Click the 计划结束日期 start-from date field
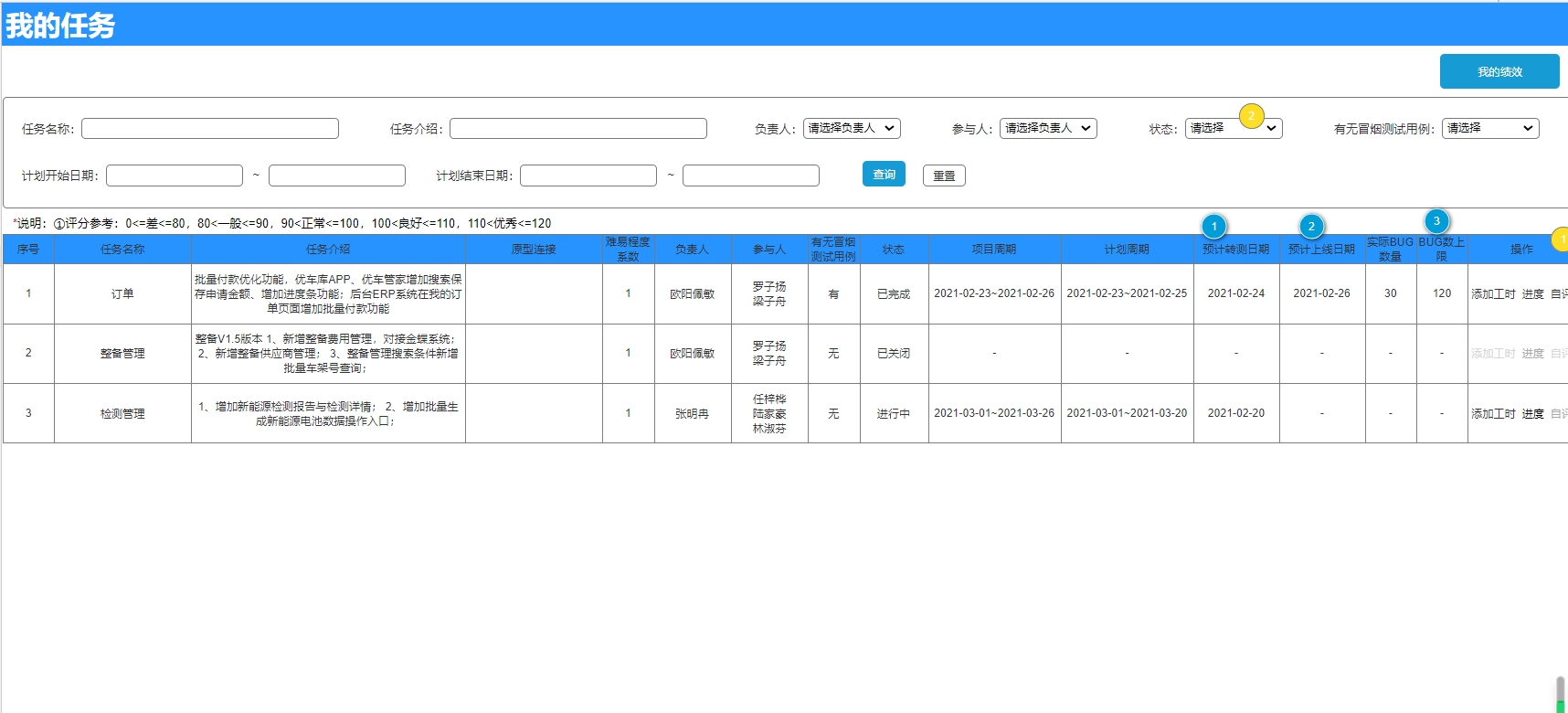1568x713 pixels. click(588, 176)
